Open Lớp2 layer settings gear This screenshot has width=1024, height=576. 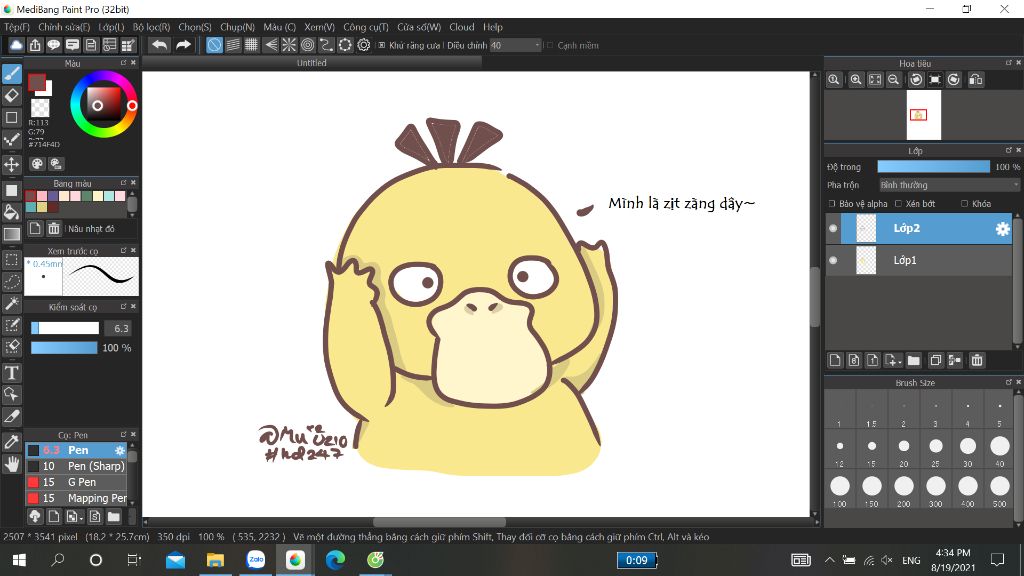coord(1002,229)
